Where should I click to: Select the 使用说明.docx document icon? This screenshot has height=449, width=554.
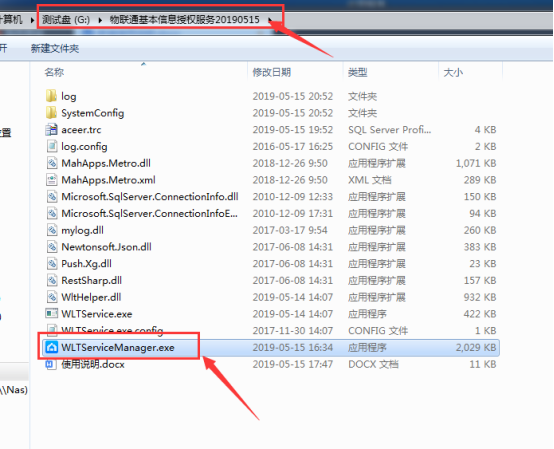(51, 364)
